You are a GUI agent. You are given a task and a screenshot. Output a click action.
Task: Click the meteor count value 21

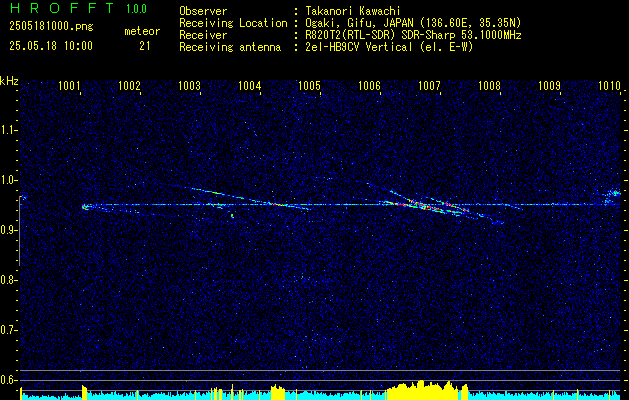[x=145, y=46]
